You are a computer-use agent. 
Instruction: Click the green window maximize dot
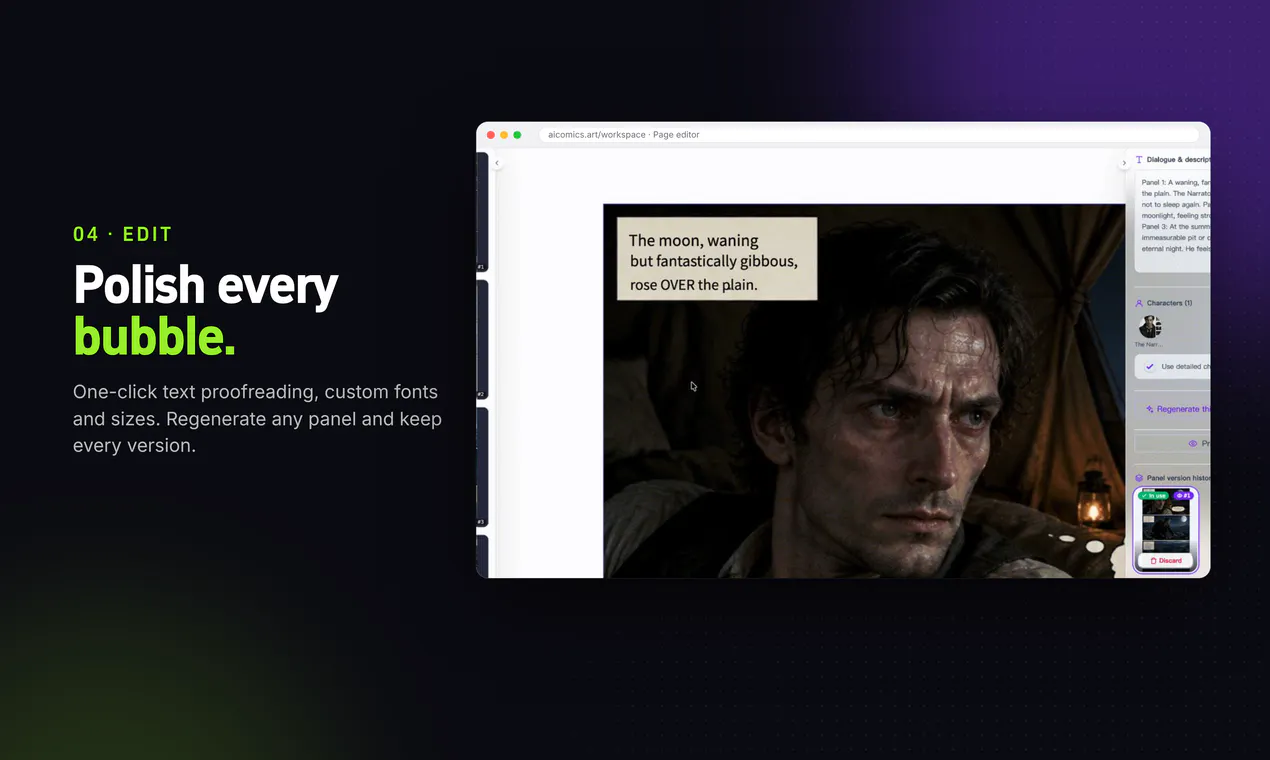[x=517, y=135]
